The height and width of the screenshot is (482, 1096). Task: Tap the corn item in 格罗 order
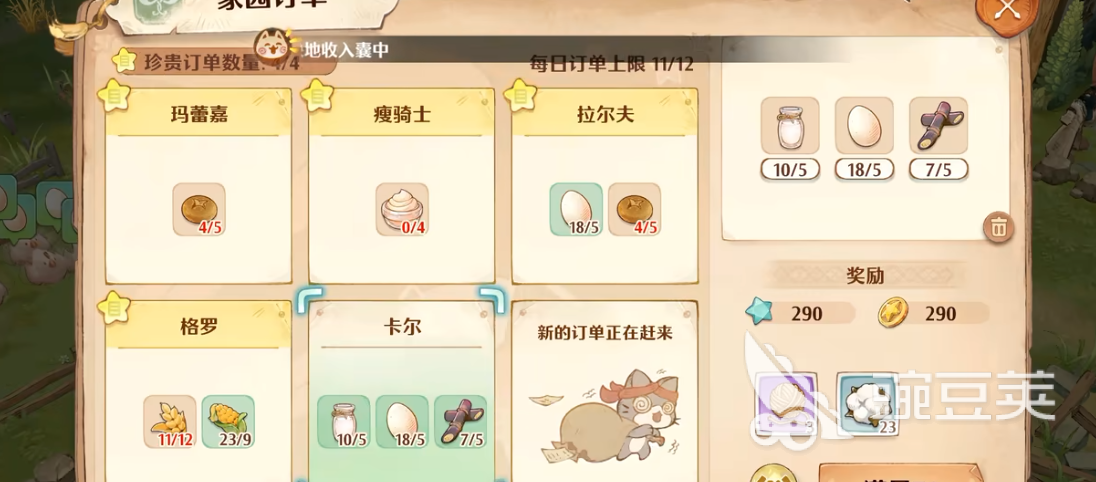(x=228, y=422)
